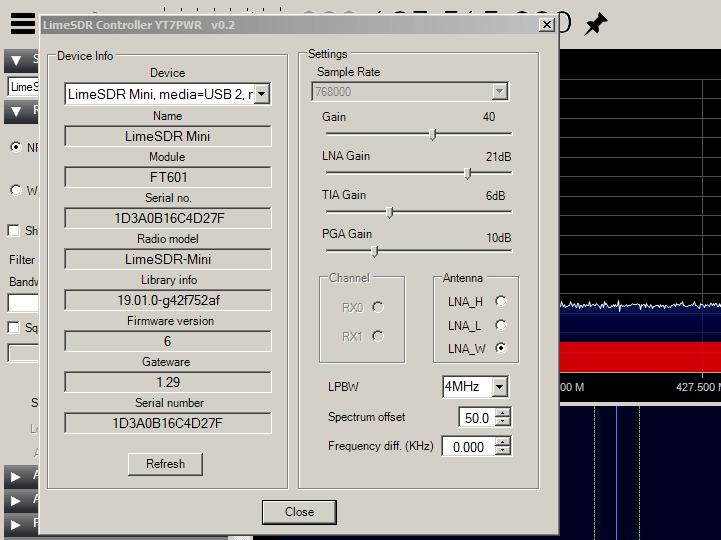The height and width of the screenshot is (540, 721).
Task: Click the pin icon in the top bar
Action: point(597,24)
